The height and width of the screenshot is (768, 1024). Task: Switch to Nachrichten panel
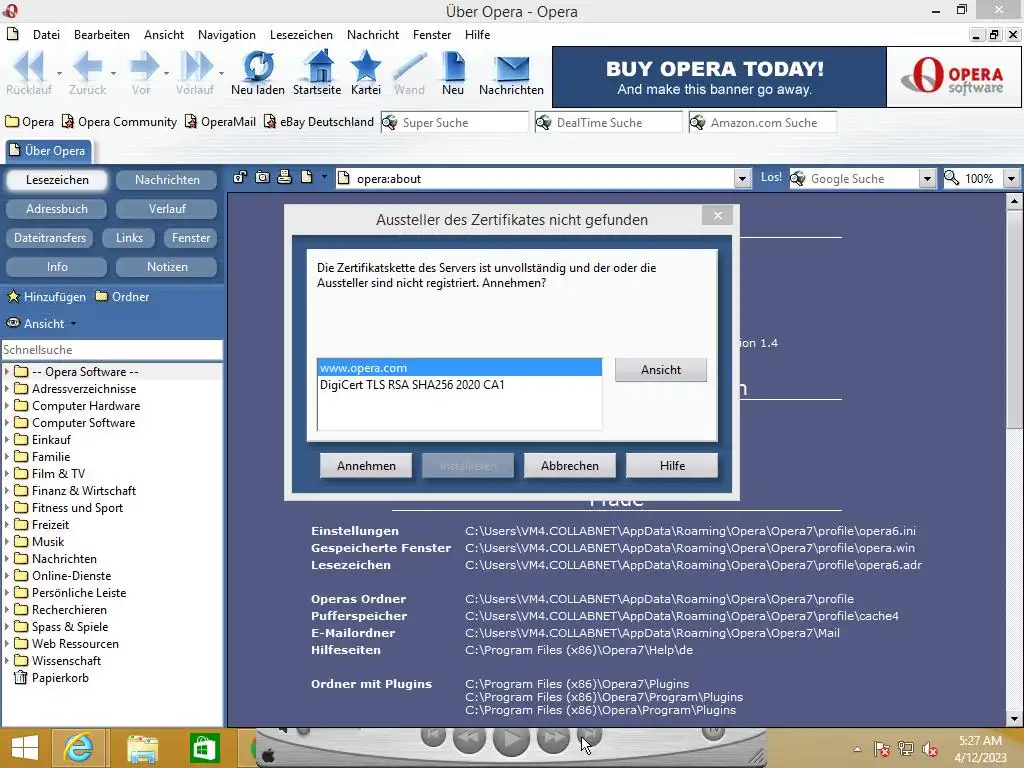167,180
